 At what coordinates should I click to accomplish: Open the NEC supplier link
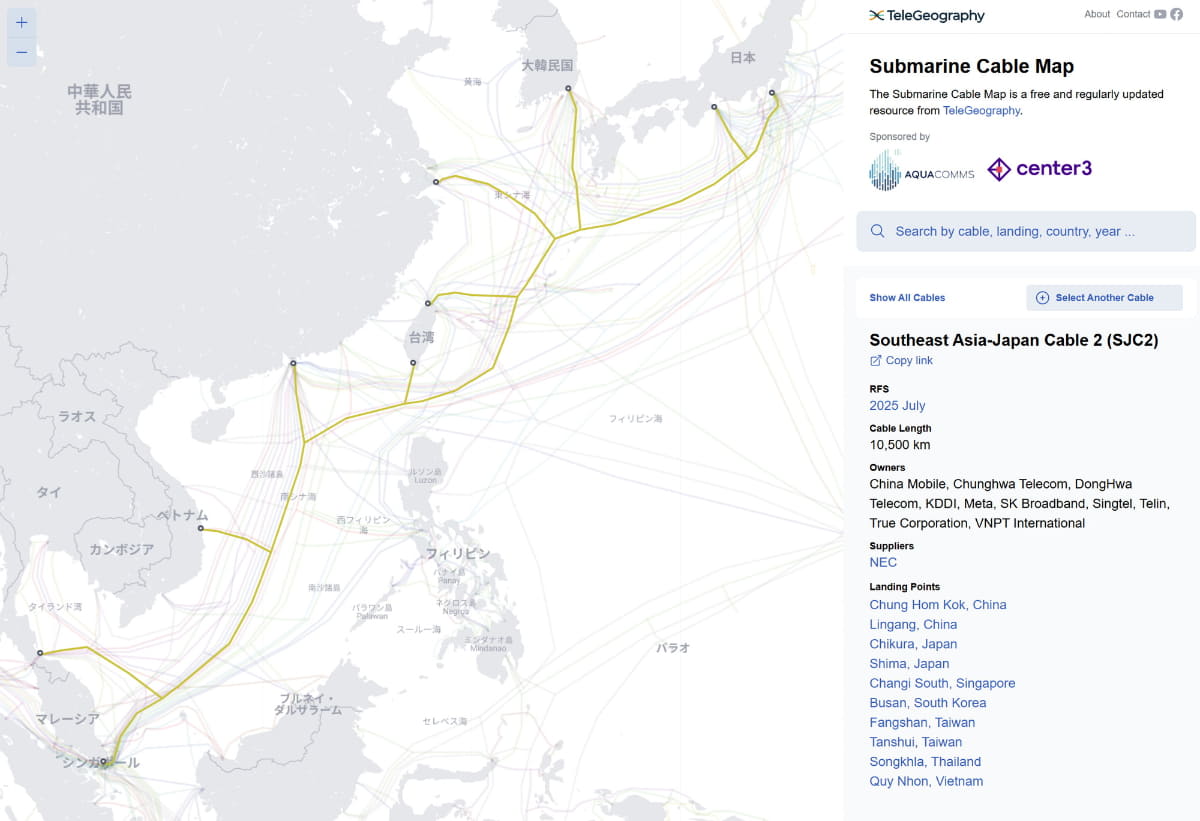tap(883, 562)
